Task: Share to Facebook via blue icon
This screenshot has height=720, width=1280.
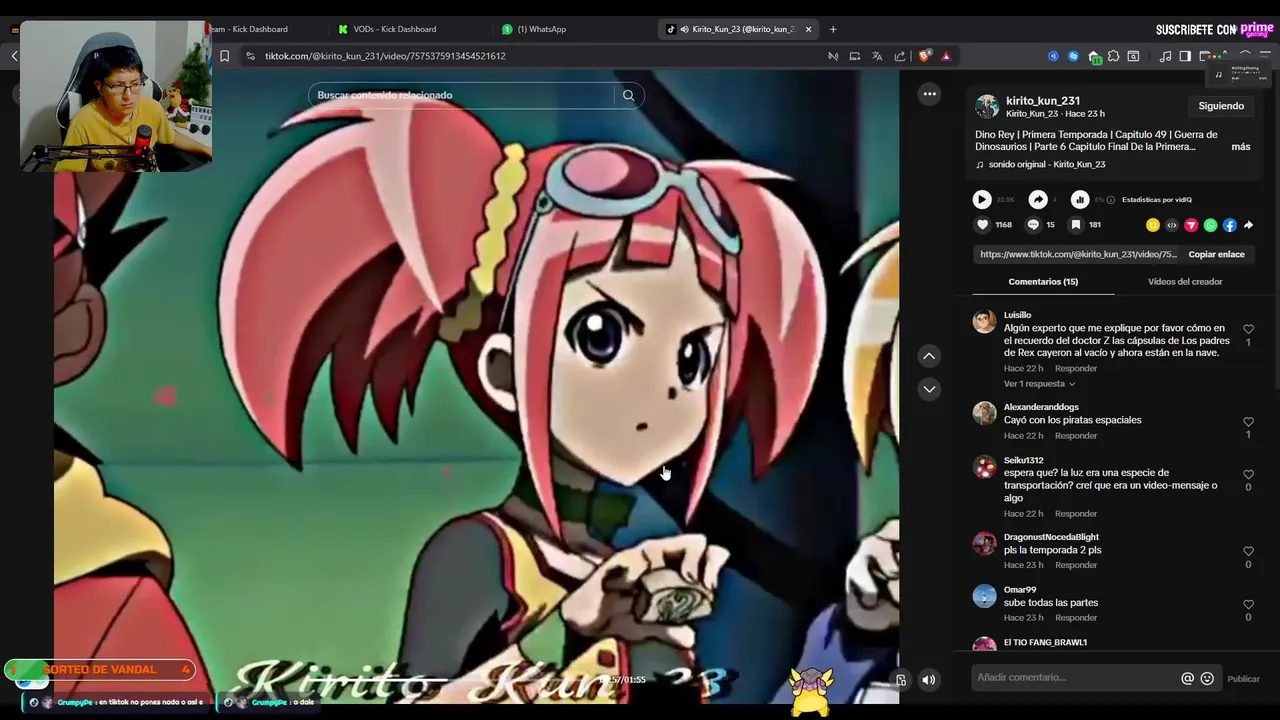Action: pos(1230,225)
